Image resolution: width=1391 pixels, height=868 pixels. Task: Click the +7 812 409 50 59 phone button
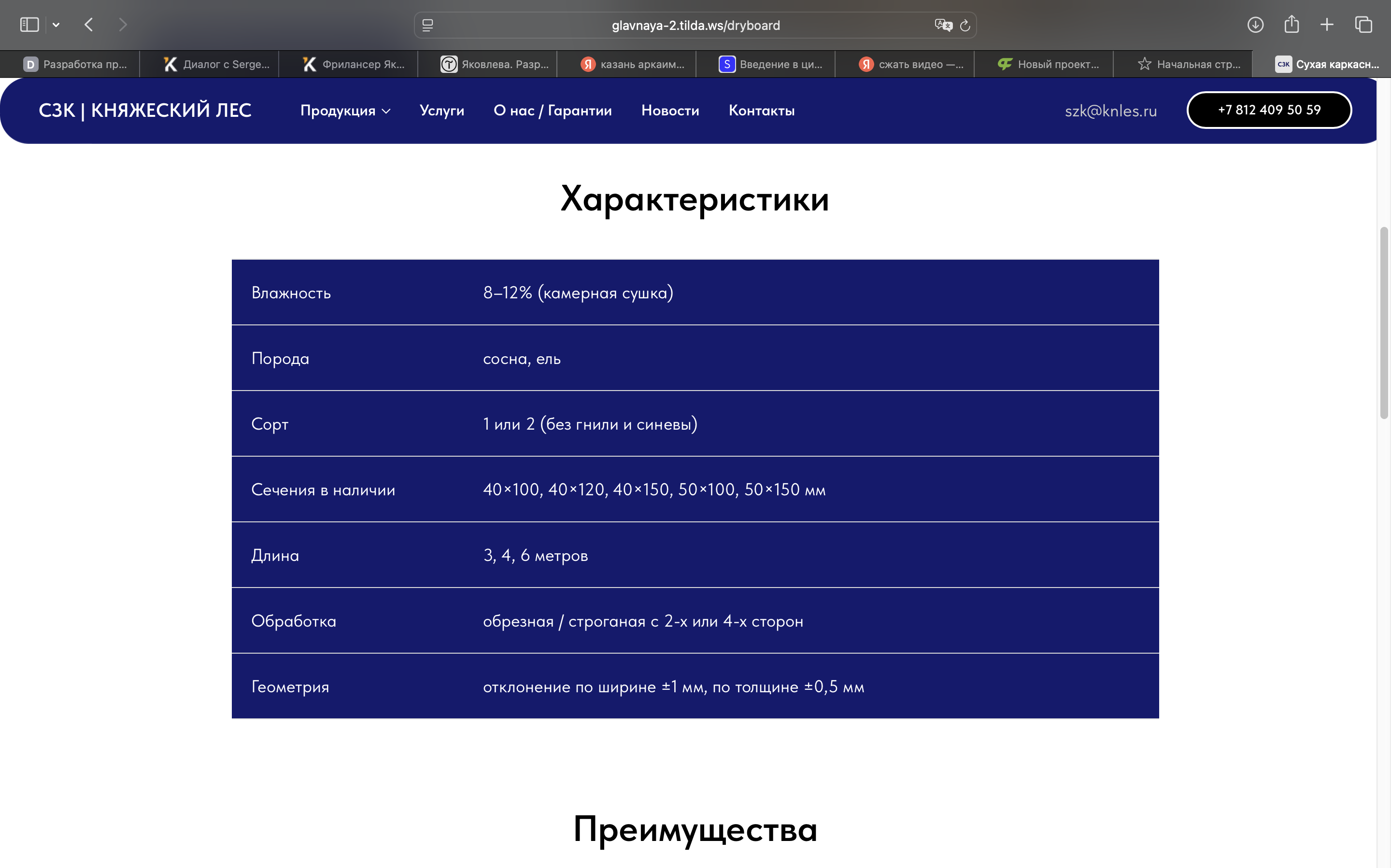point(1269,110)
